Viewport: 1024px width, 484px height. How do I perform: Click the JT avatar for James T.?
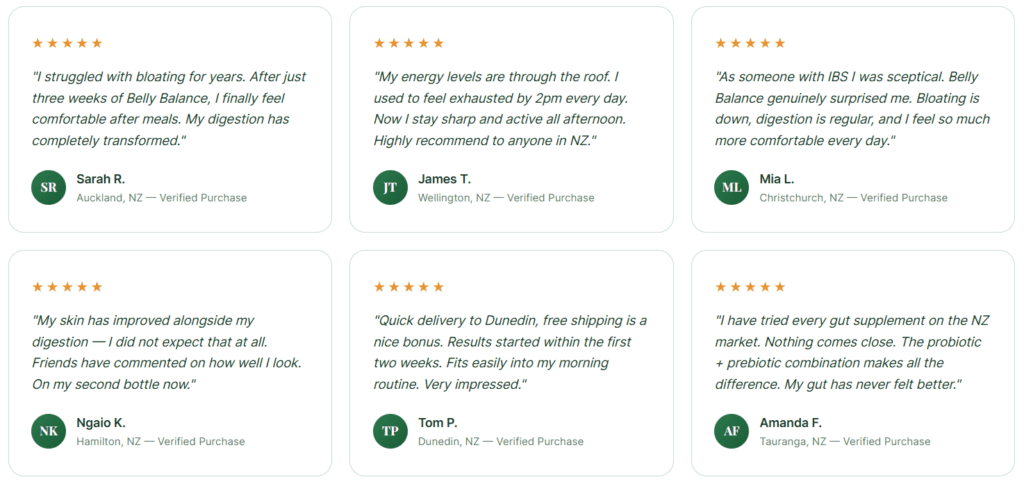(390, 187)
